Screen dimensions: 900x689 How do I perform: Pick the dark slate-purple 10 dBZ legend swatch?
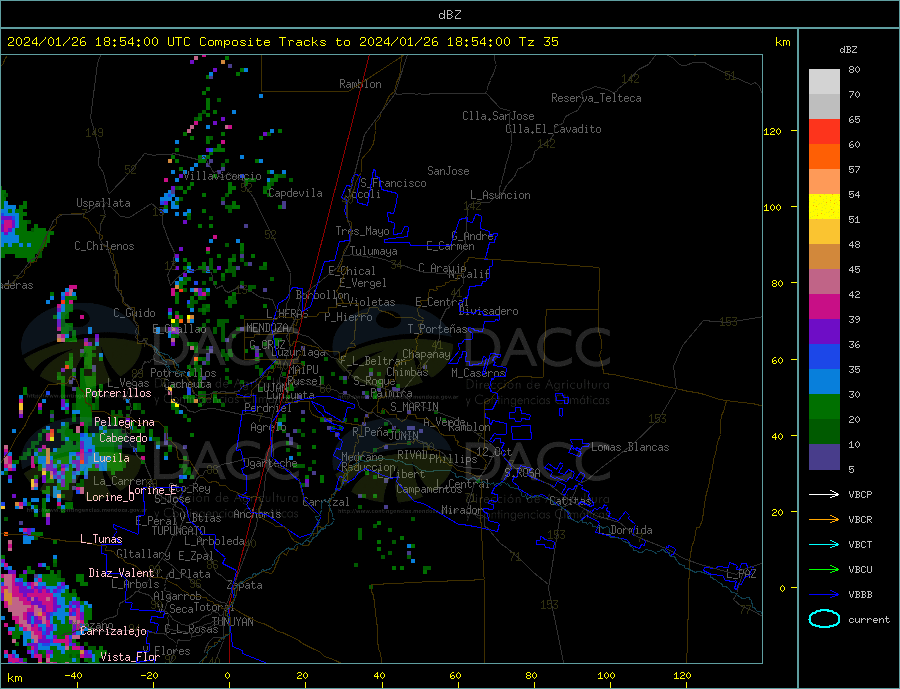824,456
